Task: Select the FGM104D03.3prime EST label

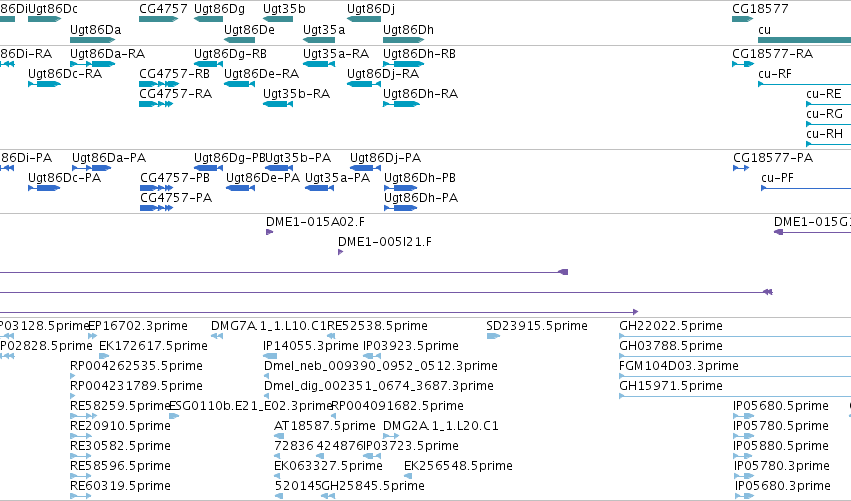Action: (679, 366)
